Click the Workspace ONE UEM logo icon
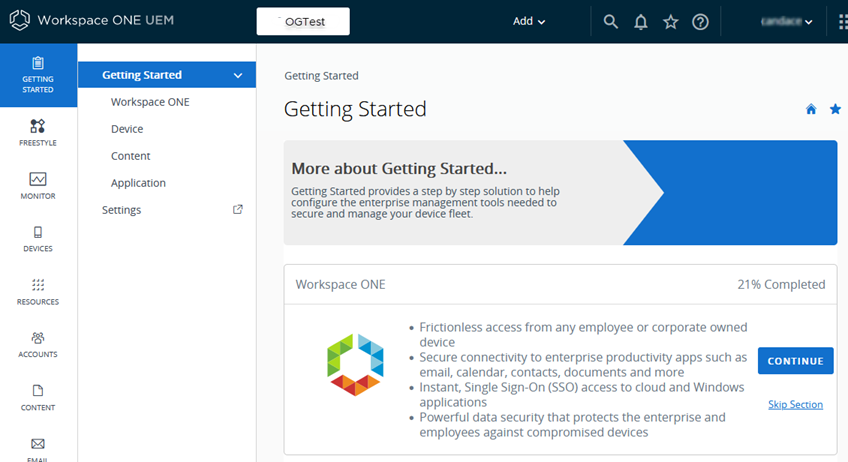848x462 pixels. tap(19, 21)
